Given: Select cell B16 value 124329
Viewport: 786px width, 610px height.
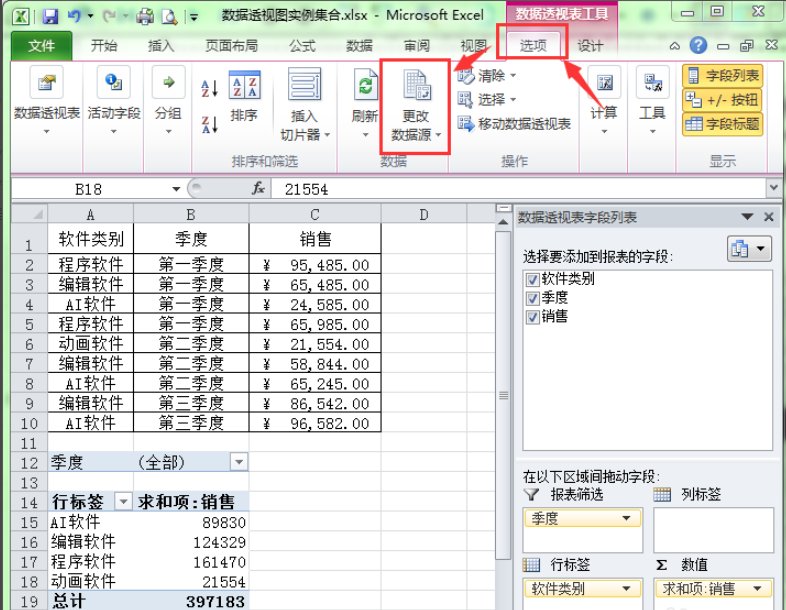Looking at the screenshot, I should [191, 542].
